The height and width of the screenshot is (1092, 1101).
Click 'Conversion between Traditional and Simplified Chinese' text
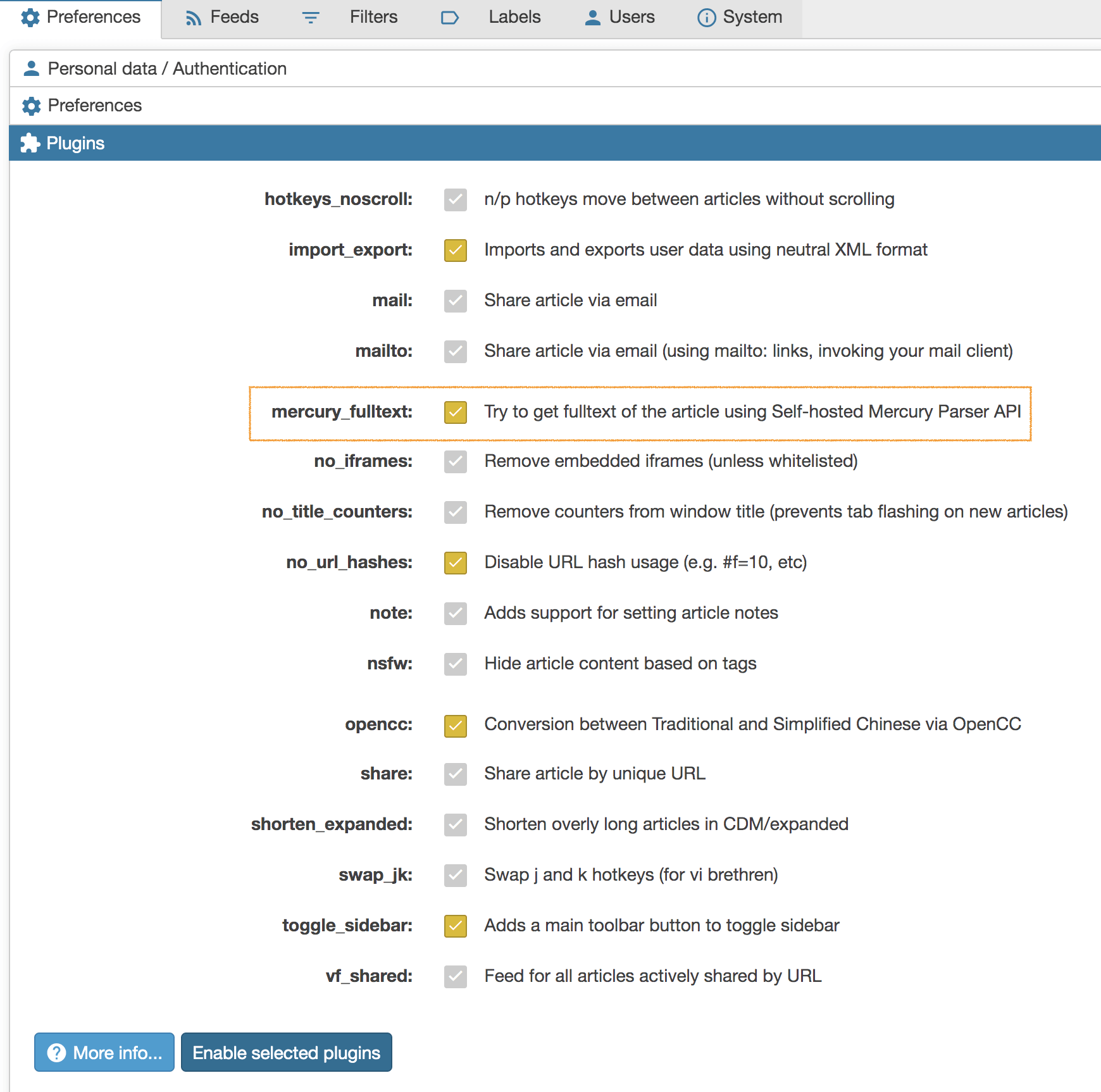click(x=753, y=724)
